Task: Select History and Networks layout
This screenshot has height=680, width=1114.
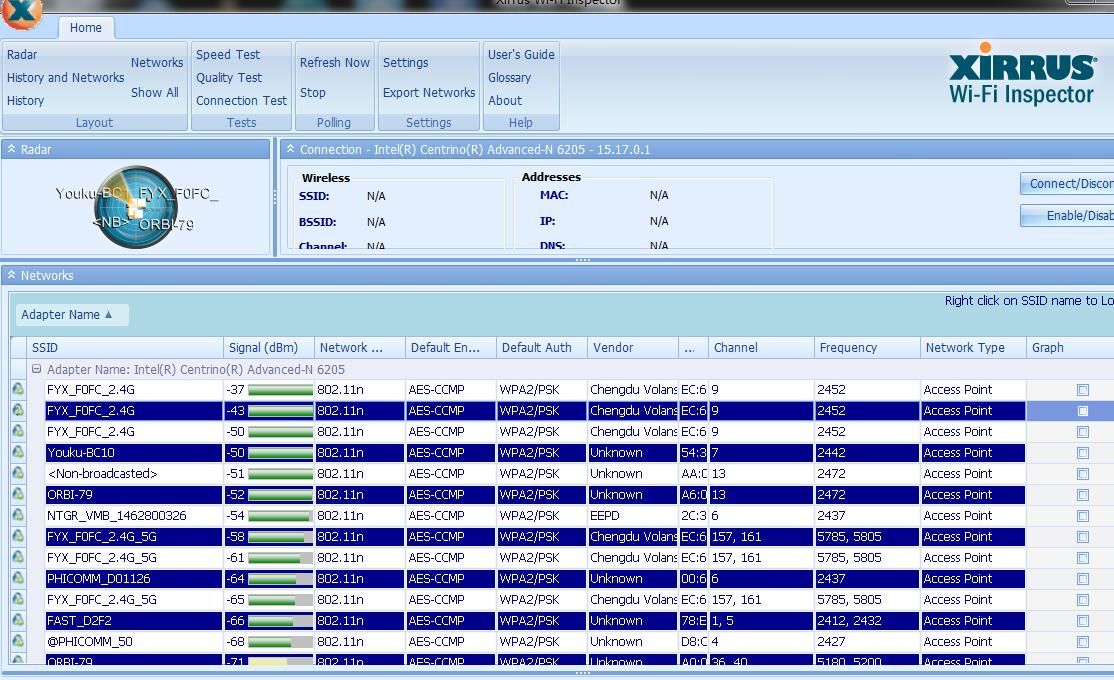Action: 65,77
